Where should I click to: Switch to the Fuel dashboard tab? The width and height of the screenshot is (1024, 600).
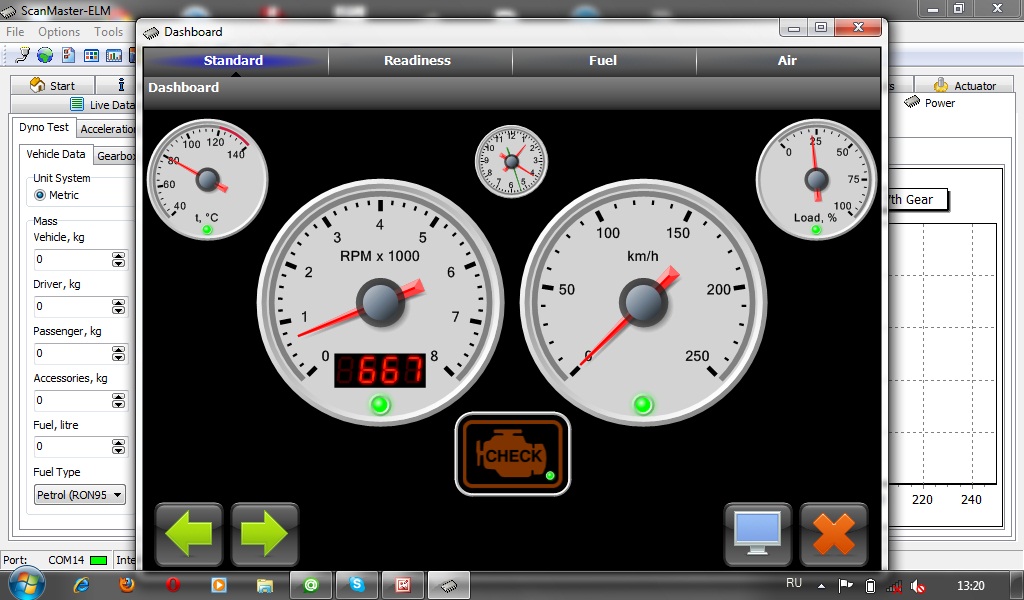click(x=603, y=61)
